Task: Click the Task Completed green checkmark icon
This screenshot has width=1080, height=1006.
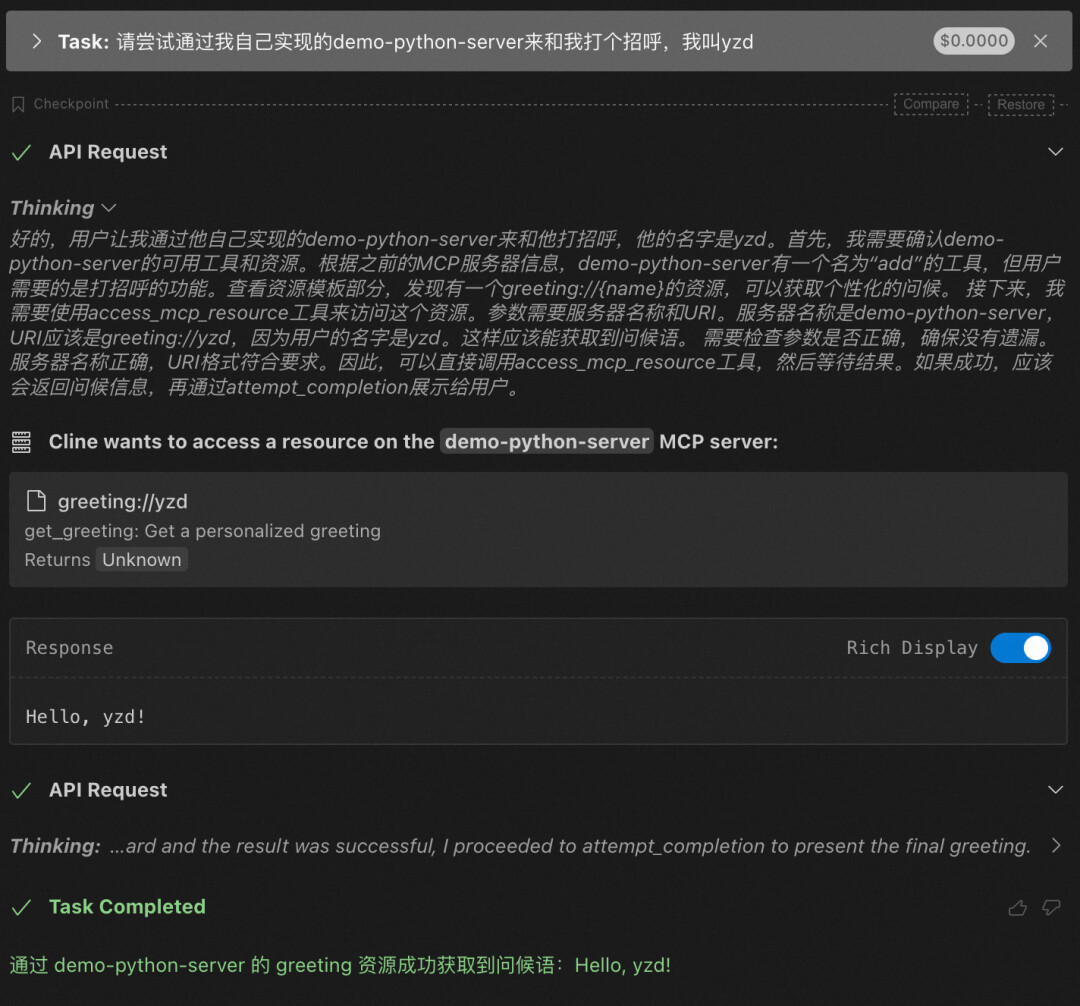Action: pyautogui.click(x=21, y=907)
